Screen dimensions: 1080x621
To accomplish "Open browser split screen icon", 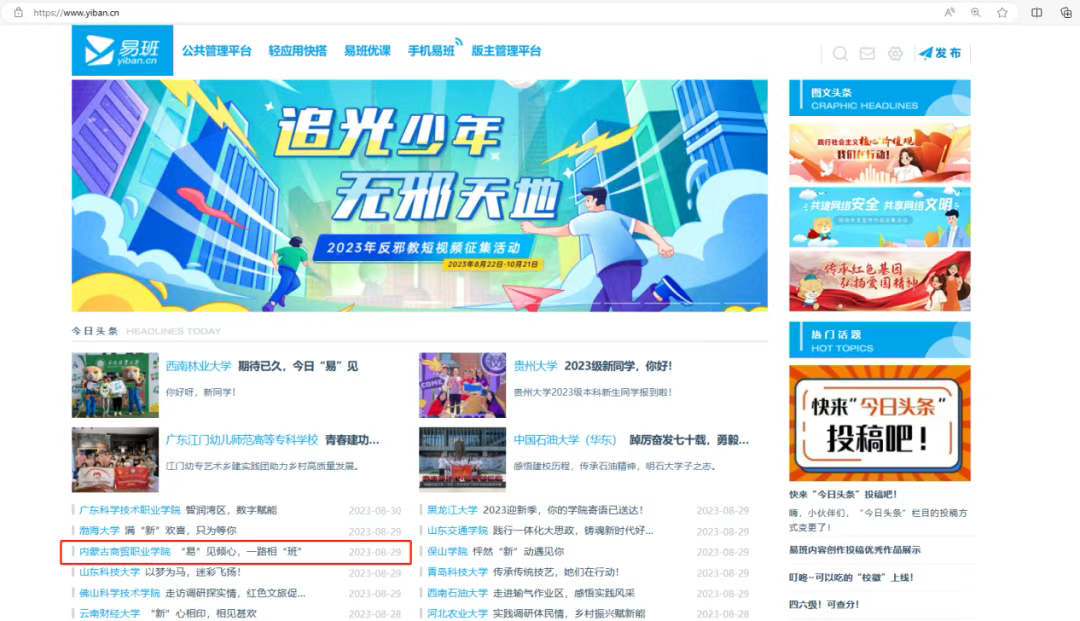I will (1037, 12).
